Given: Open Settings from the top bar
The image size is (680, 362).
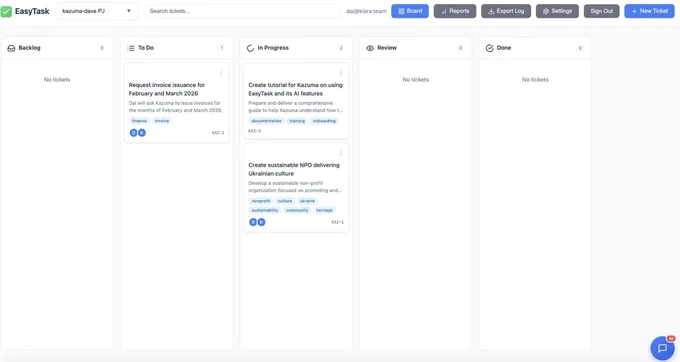Looking at the screenshot, I should [557, 11].
